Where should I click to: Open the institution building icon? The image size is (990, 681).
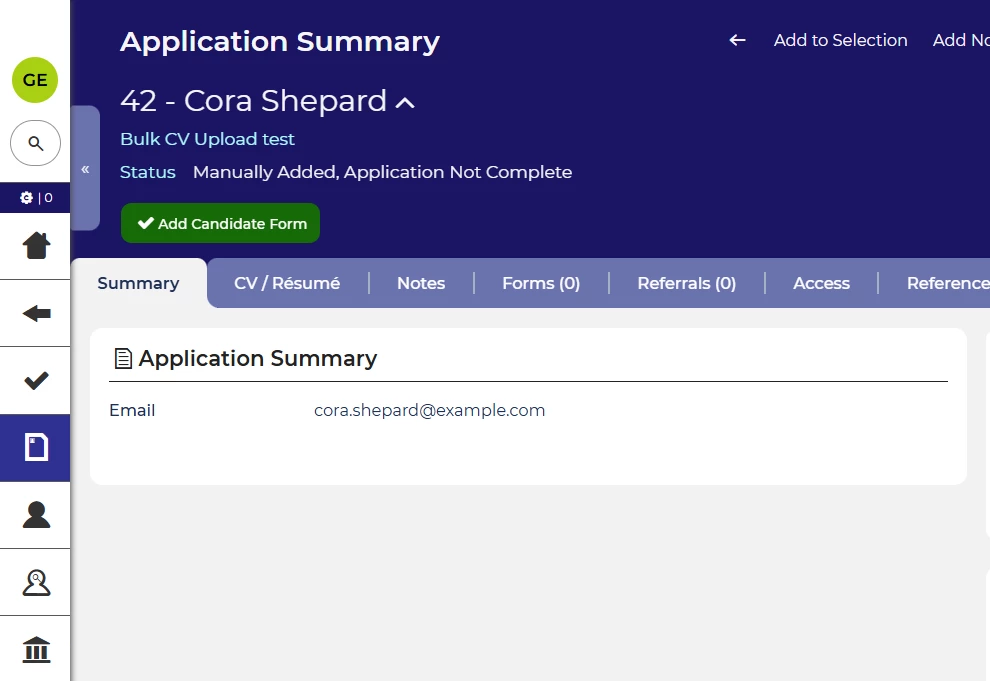36,650
